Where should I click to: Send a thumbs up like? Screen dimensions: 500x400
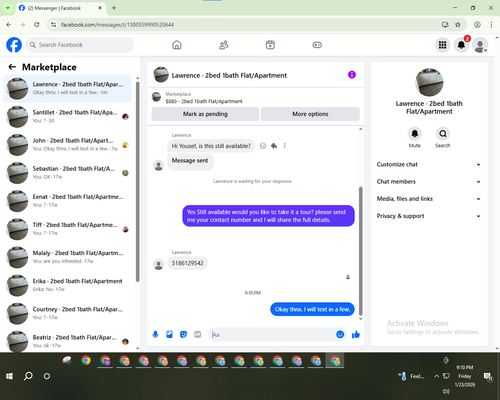coord(356,334)
